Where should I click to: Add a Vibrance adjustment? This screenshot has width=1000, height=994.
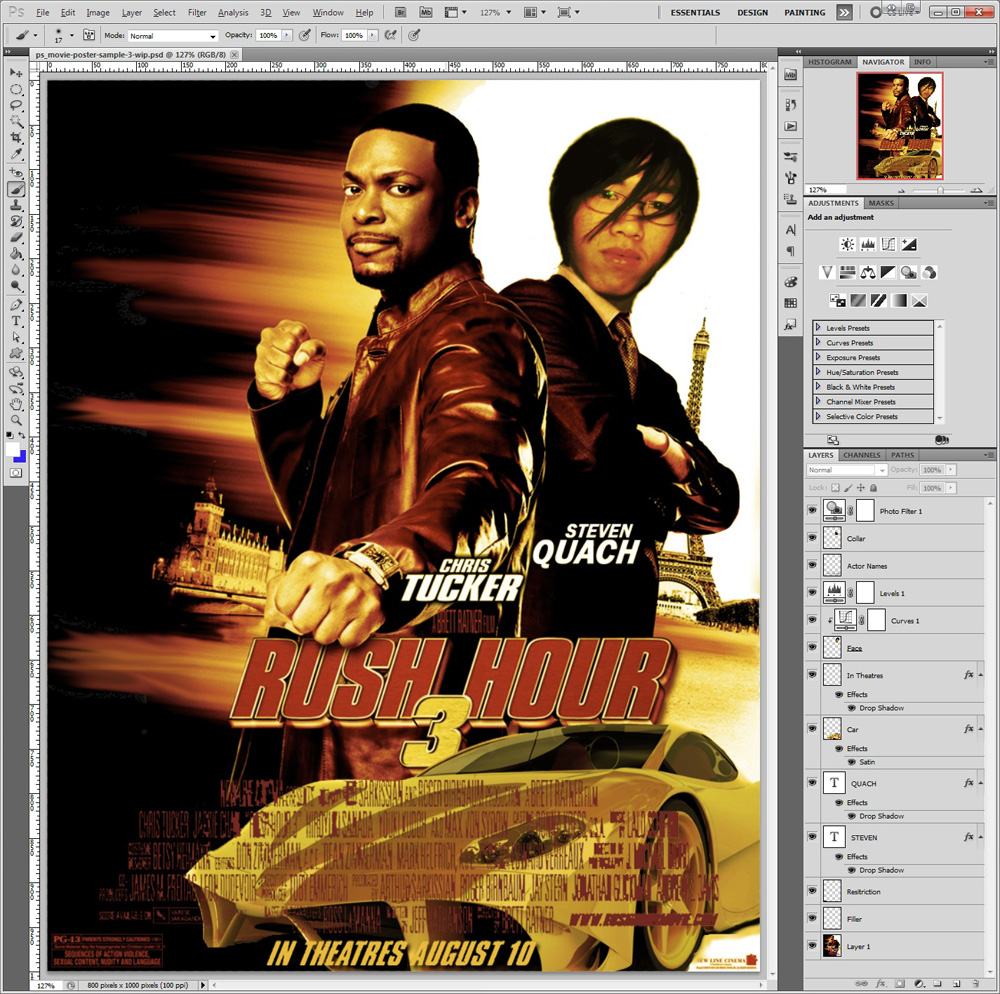pyautogui.click(x=827, y=273)
